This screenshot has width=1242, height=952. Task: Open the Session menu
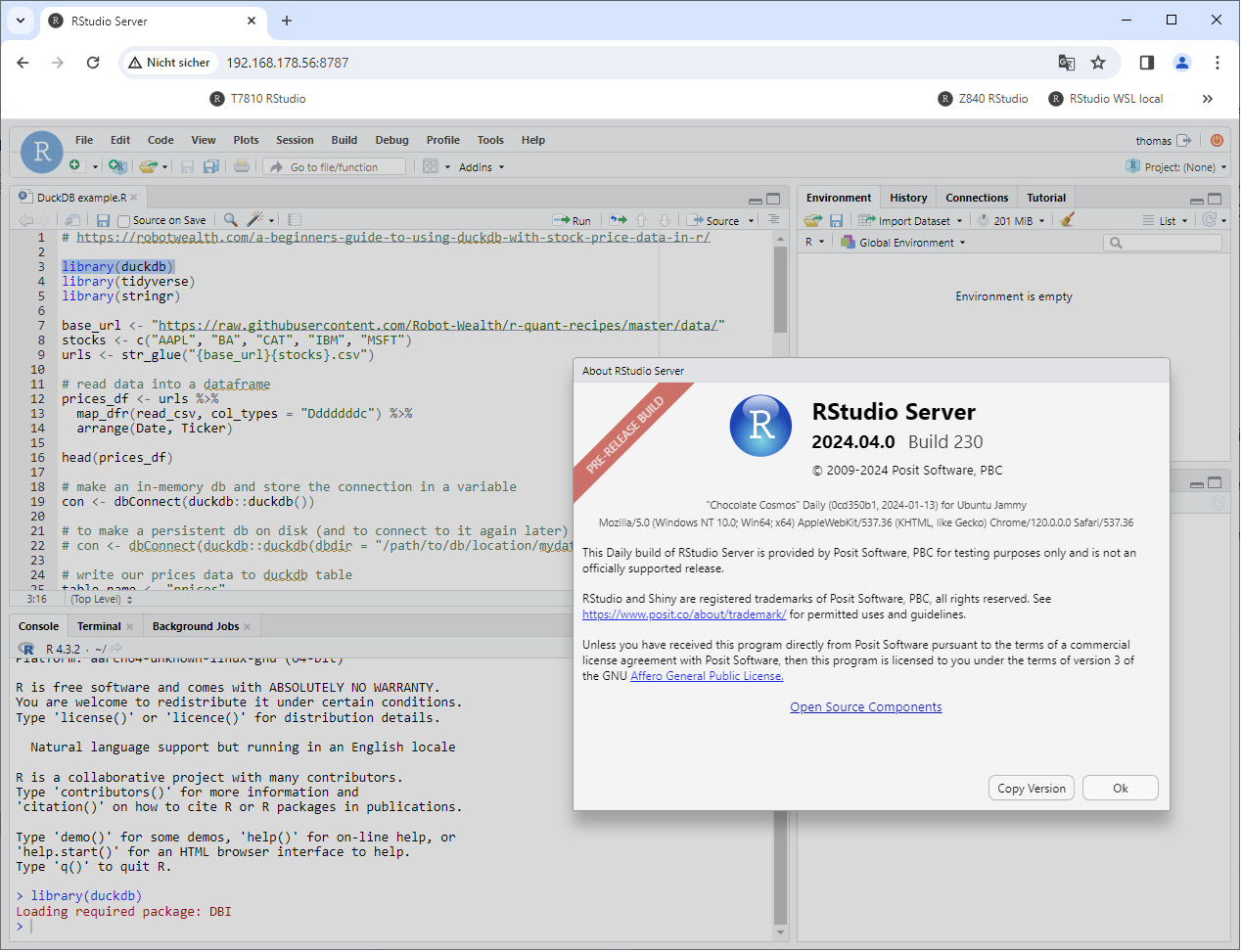tap(295, 140)
